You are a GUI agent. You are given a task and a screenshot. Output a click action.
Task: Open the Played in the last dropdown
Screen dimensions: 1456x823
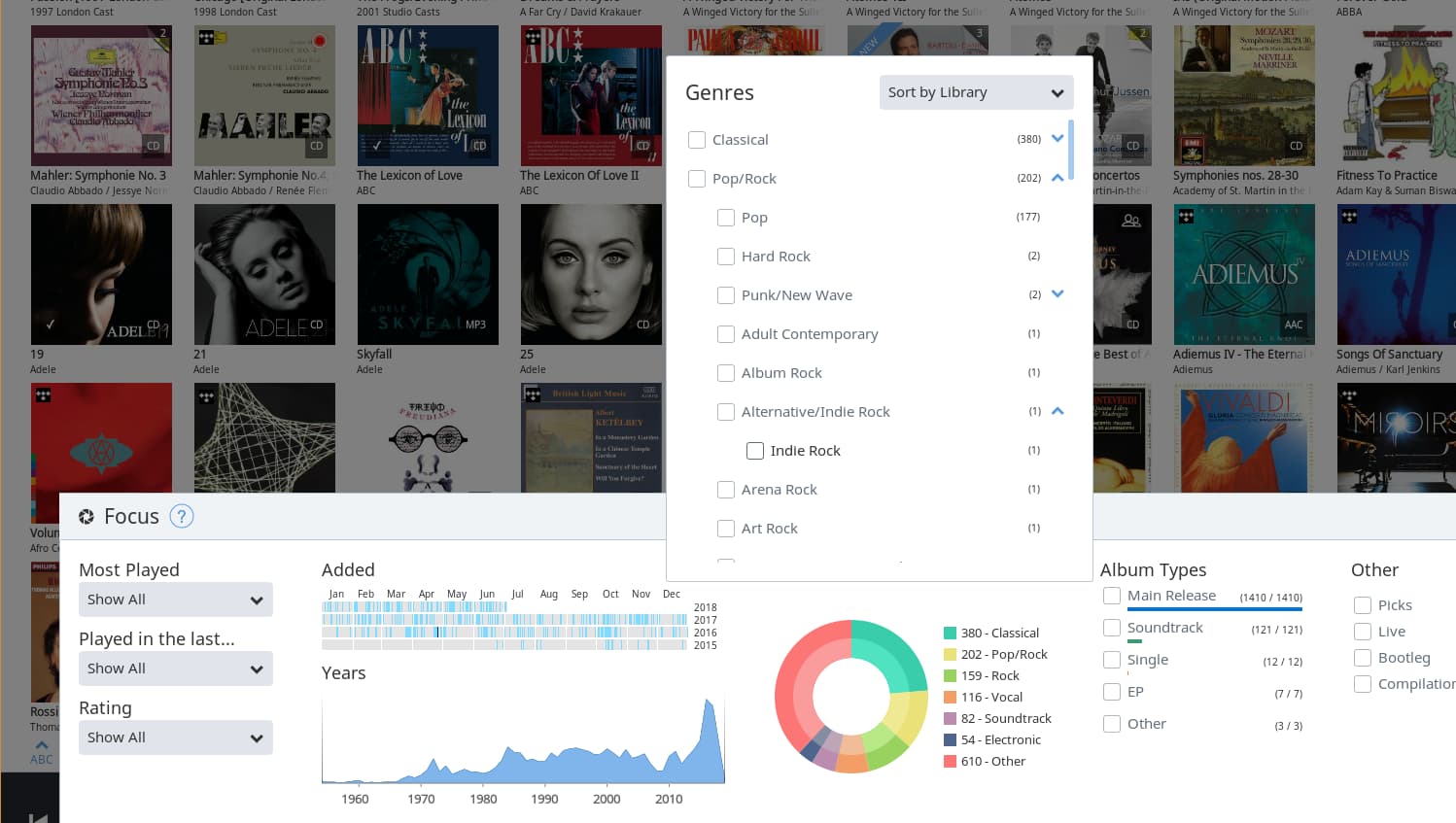[176, 669]
